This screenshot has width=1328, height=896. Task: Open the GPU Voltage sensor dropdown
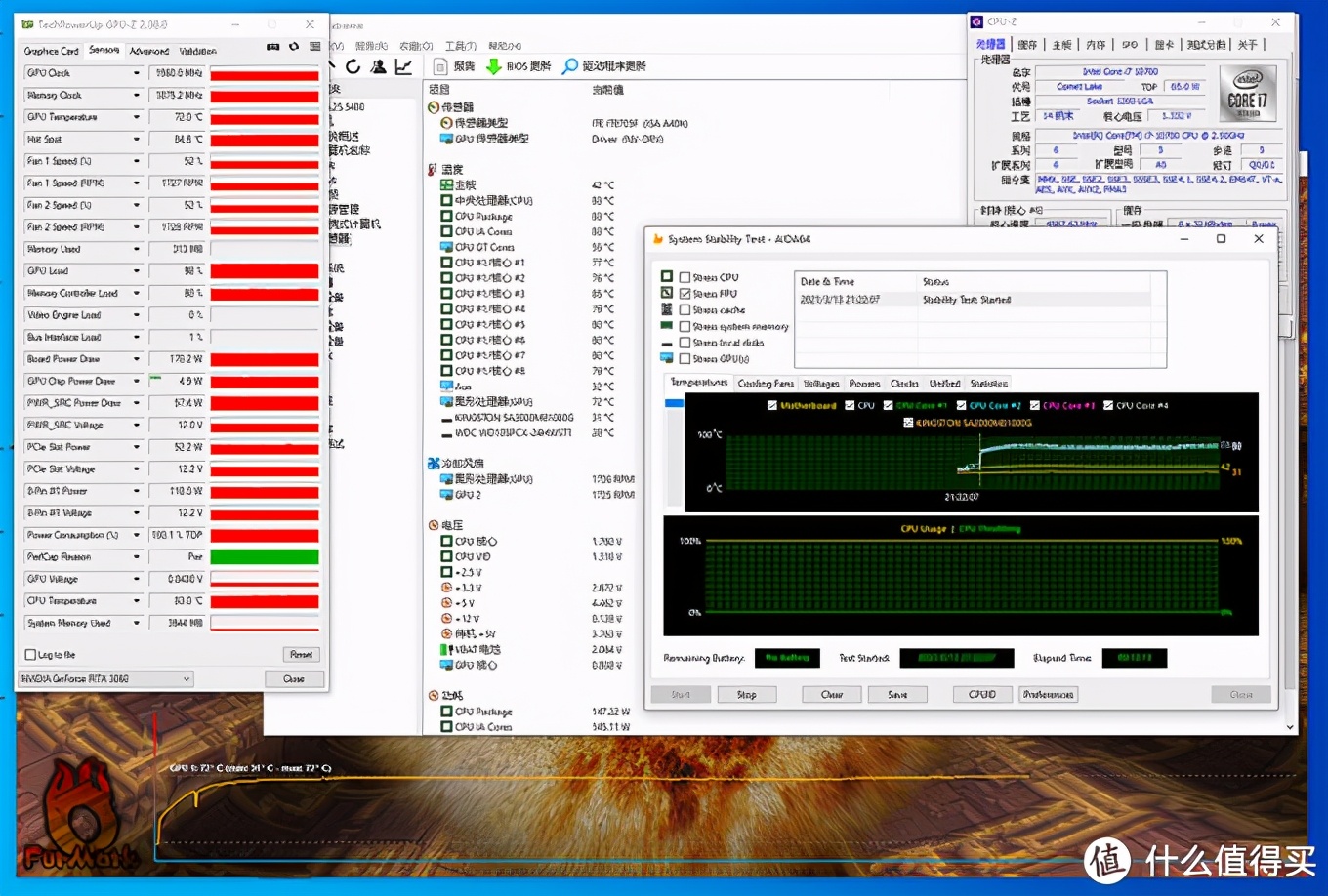point(137,579)
